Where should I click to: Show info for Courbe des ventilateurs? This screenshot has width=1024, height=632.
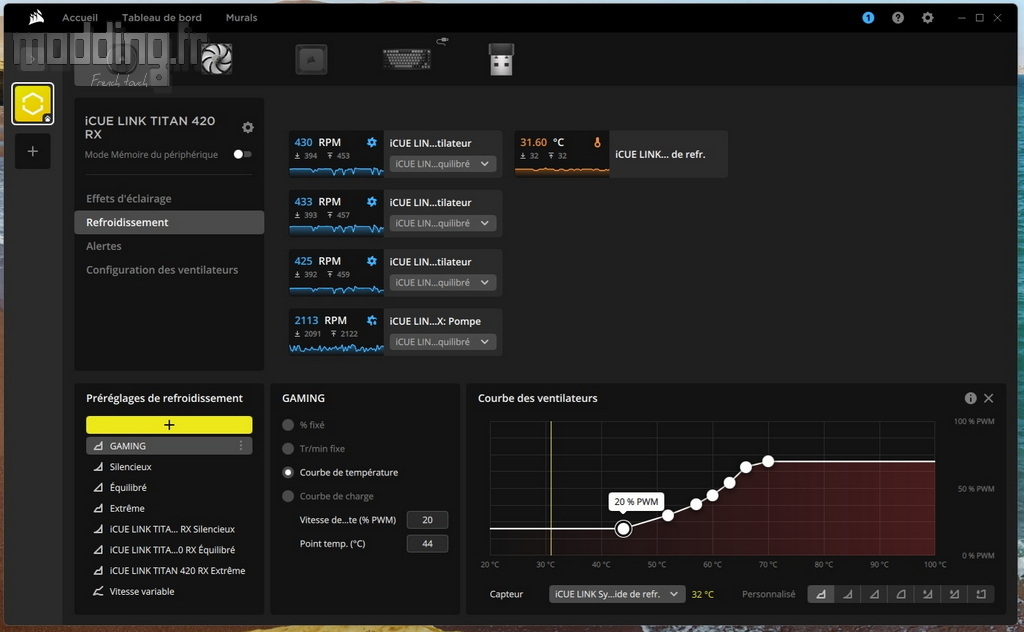click(x=970, y=398)
